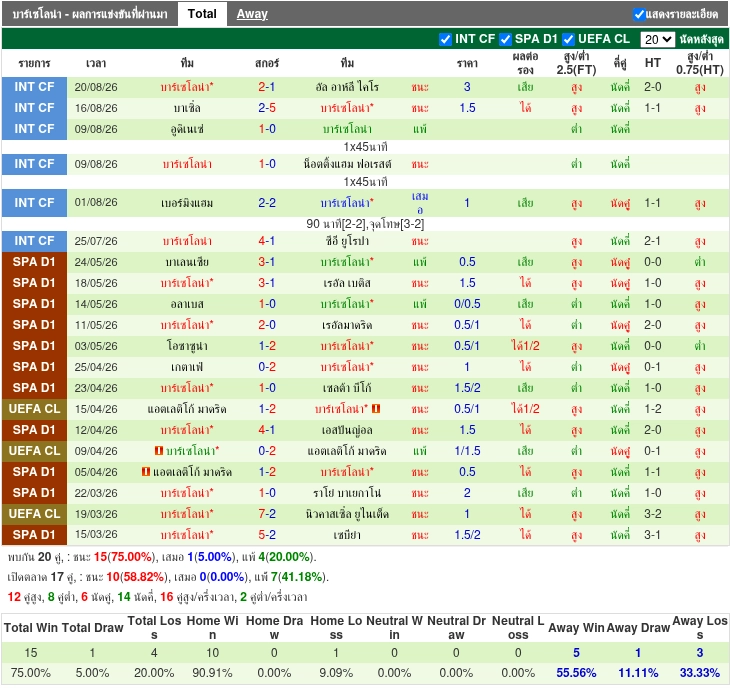Click the 4-1 score on 25/07/26

tap(267, 241)
